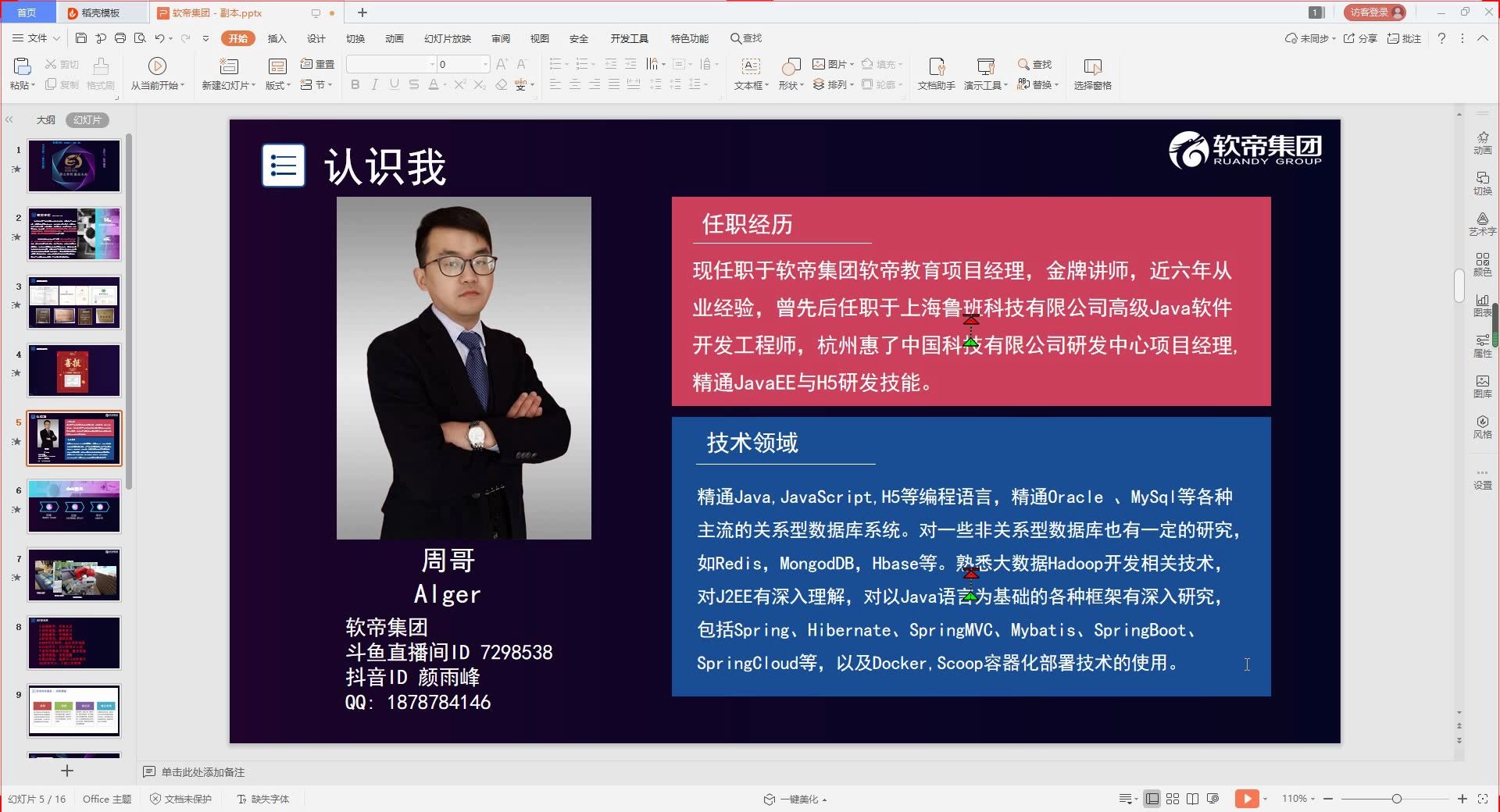Open the Properties (属性) side panel
The height and width of the screenshot is (812, 1500).
point(1482,346)
